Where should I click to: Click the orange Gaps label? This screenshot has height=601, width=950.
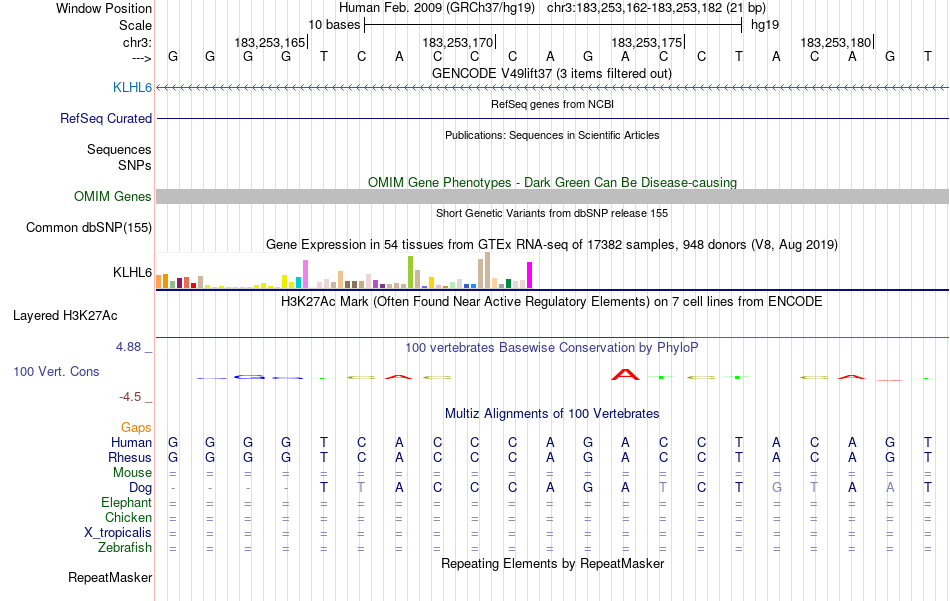click(x=136, y=428)
